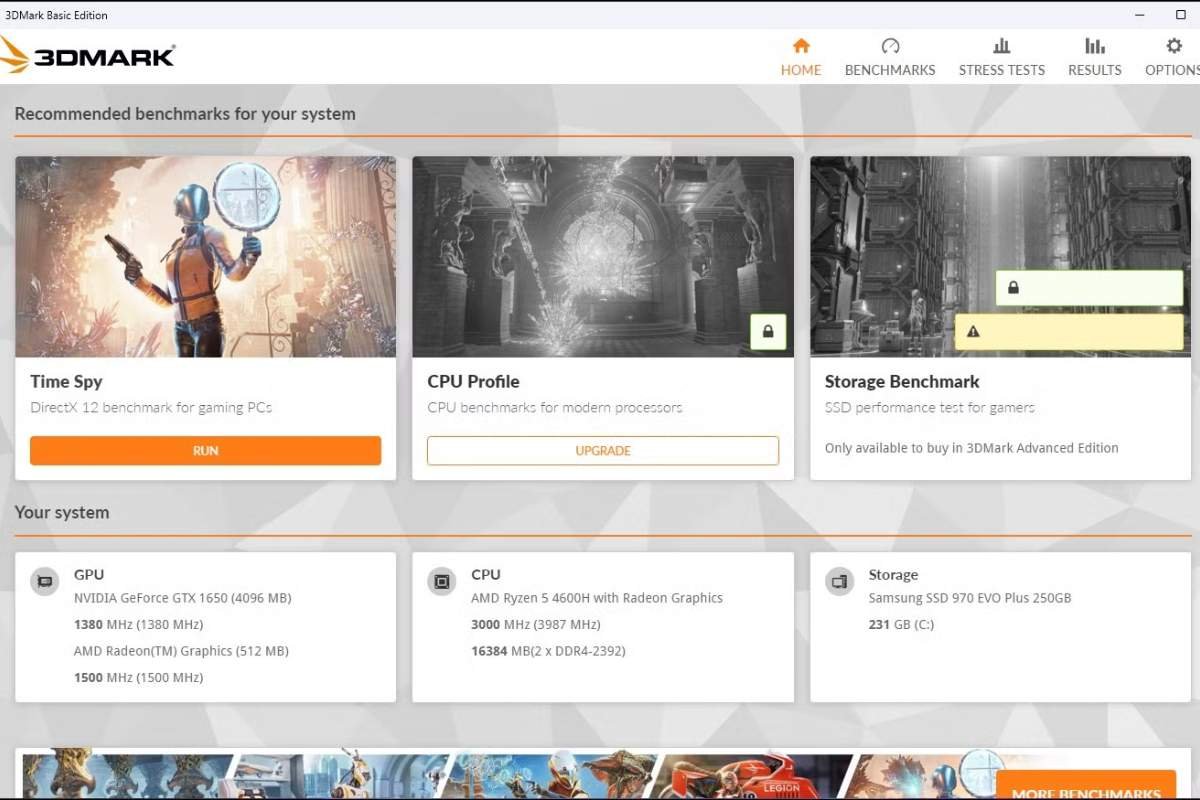1200x800 pixels.
Task: Click Samsung SSD 970 EVO Plus text
Action: (970, 598)
